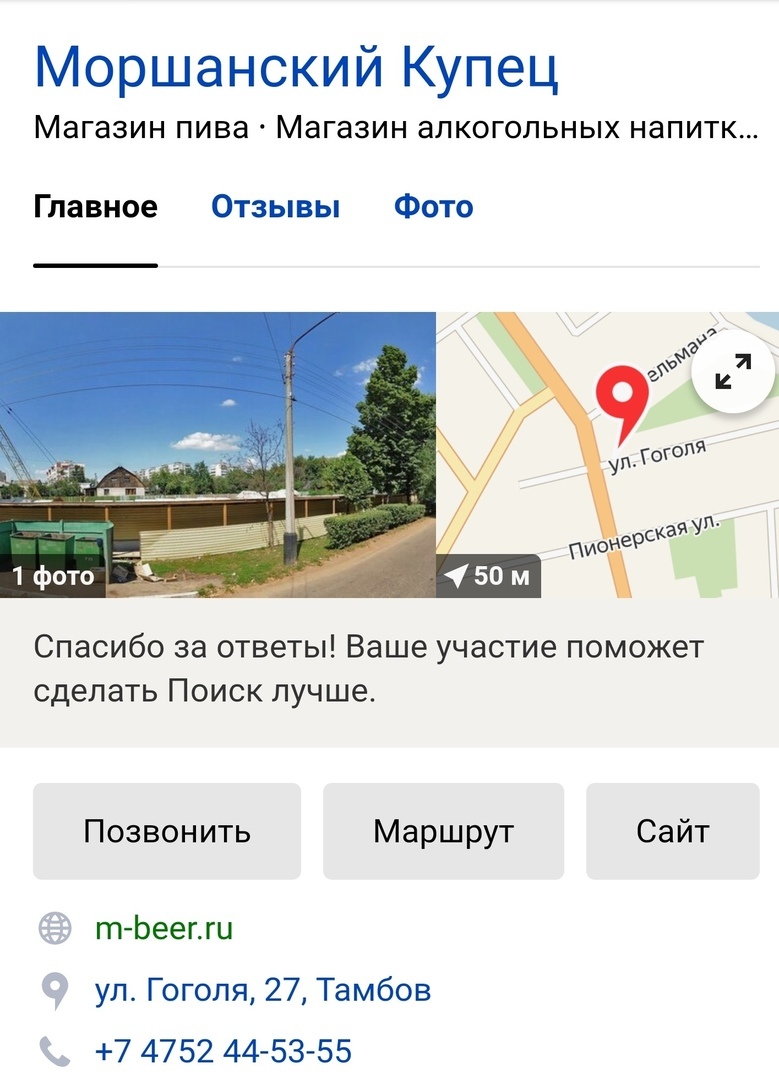Open the Отзывы tab
The height and width of the screenshot is (1080, 779).
[276, 207]
